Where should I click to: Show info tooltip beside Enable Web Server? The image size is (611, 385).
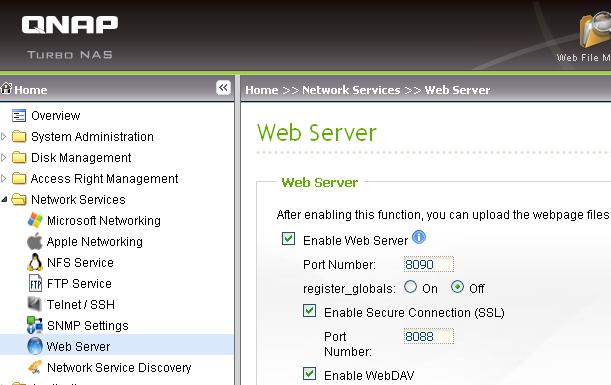pos(419,237)
